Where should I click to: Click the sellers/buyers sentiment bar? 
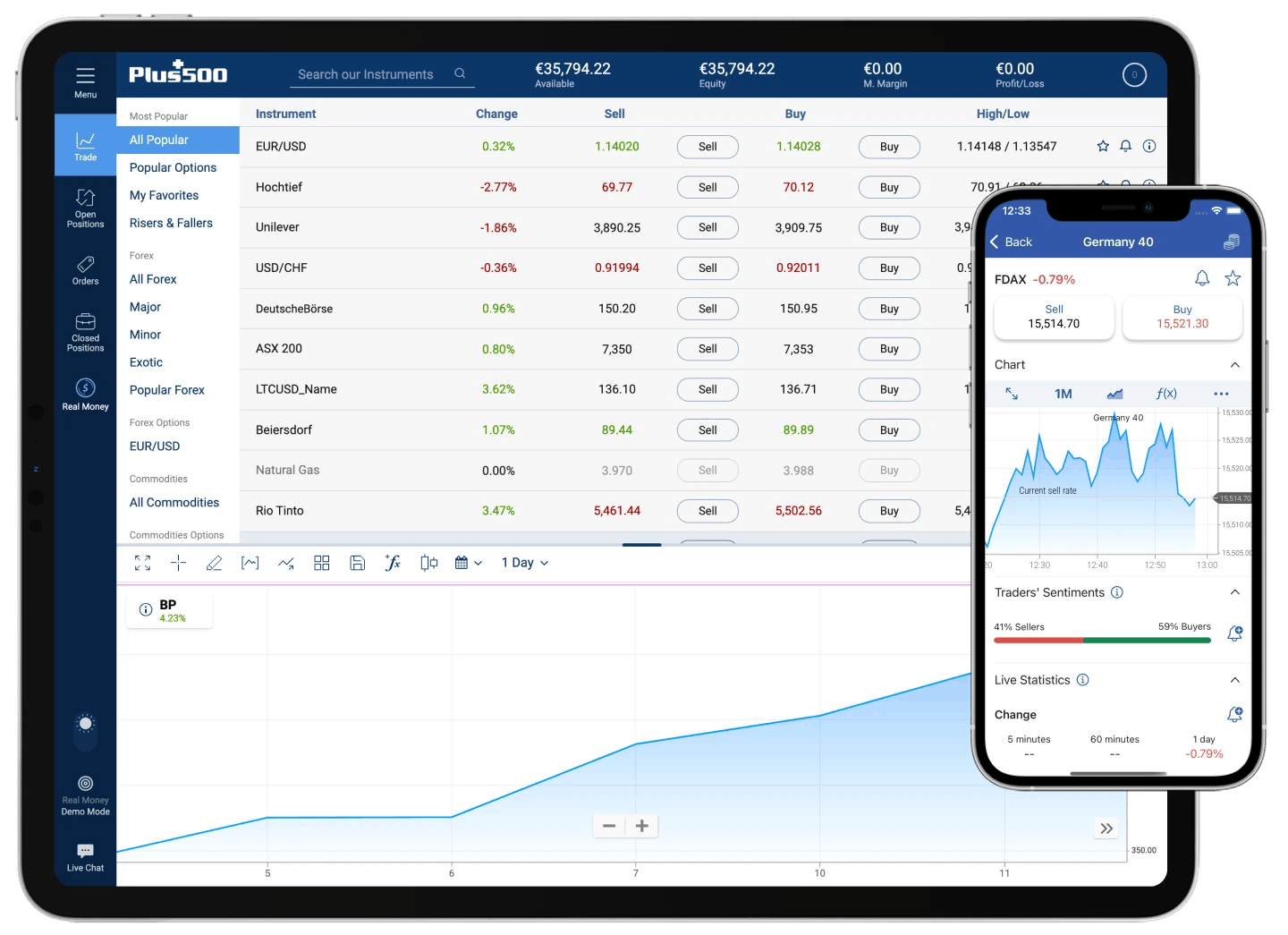1102,641
